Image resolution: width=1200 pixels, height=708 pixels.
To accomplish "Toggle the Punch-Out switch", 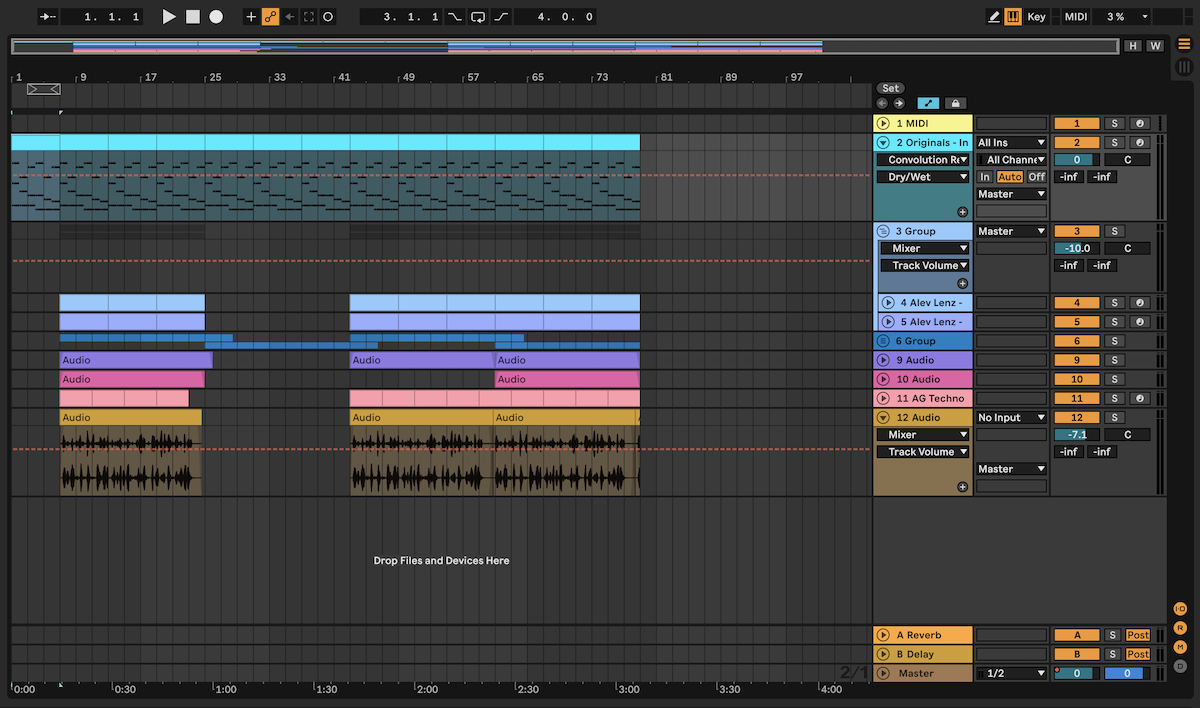I will (501, 17).
